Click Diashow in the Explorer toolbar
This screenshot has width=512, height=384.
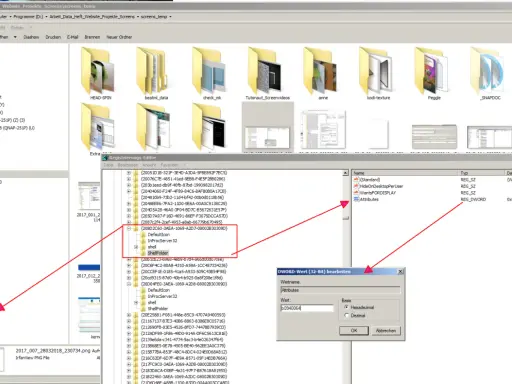click(31, 37)
